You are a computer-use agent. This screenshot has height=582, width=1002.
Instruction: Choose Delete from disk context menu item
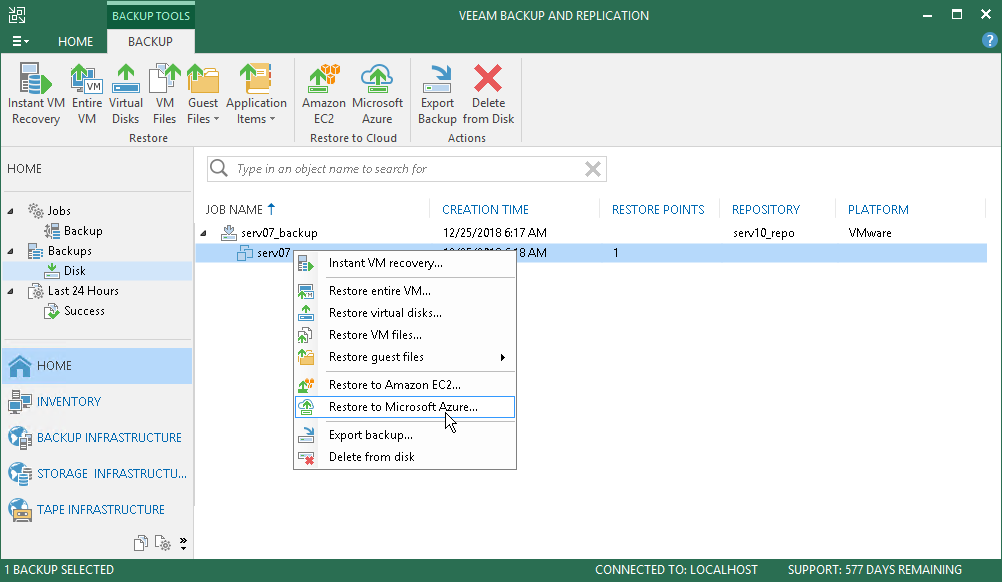(x=405, y=457)
